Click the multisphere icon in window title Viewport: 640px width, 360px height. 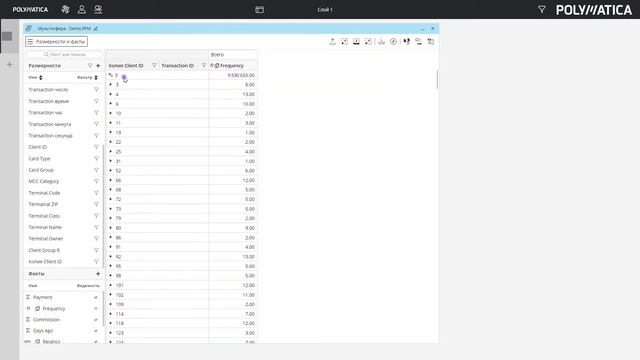(x=29, y=29)
